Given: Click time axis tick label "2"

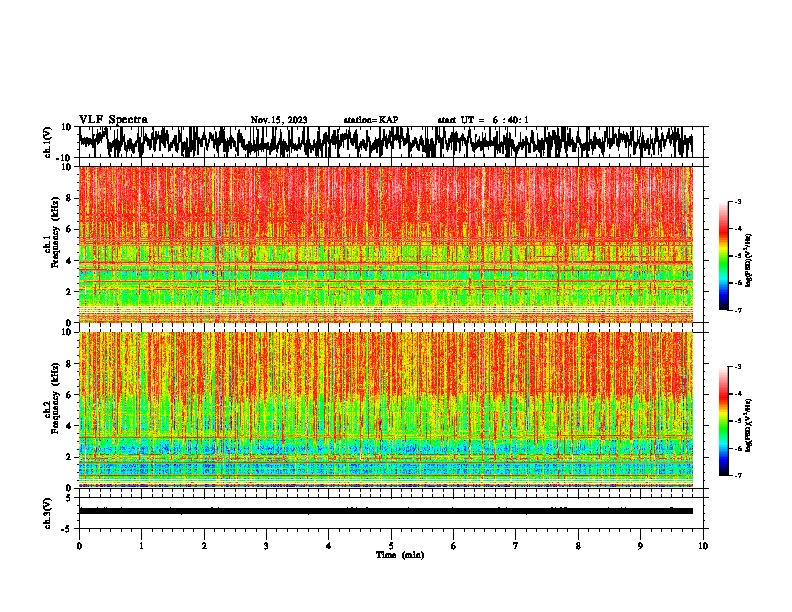Looking at the screenshot, I should 204,546.
